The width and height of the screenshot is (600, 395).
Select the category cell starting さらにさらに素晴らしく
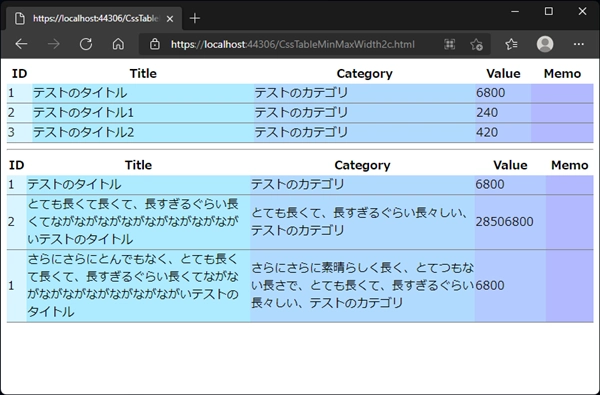(362, 286)
